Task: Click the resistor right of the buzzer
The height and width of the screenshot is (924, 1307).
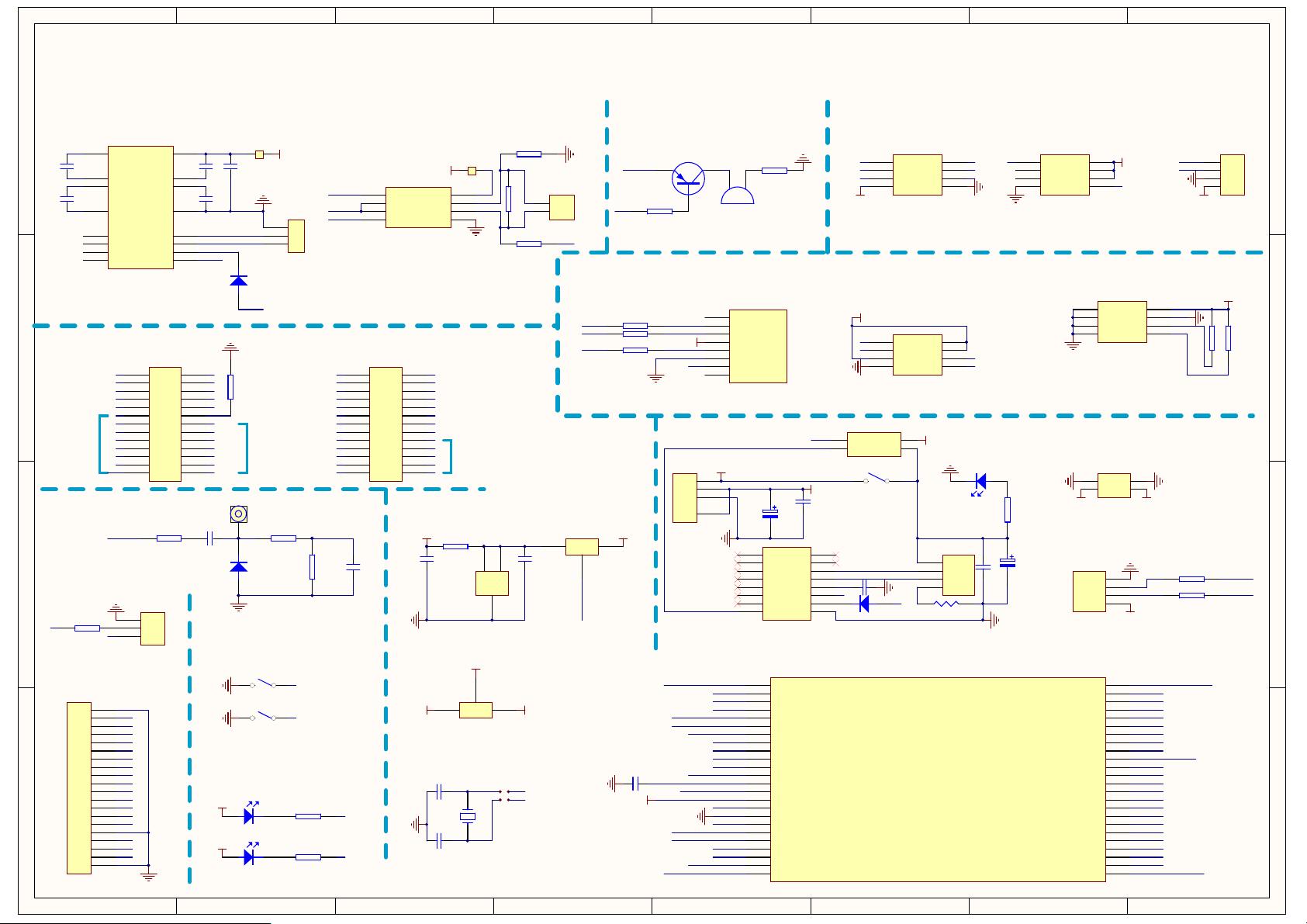Action: [x=774, y=171]
